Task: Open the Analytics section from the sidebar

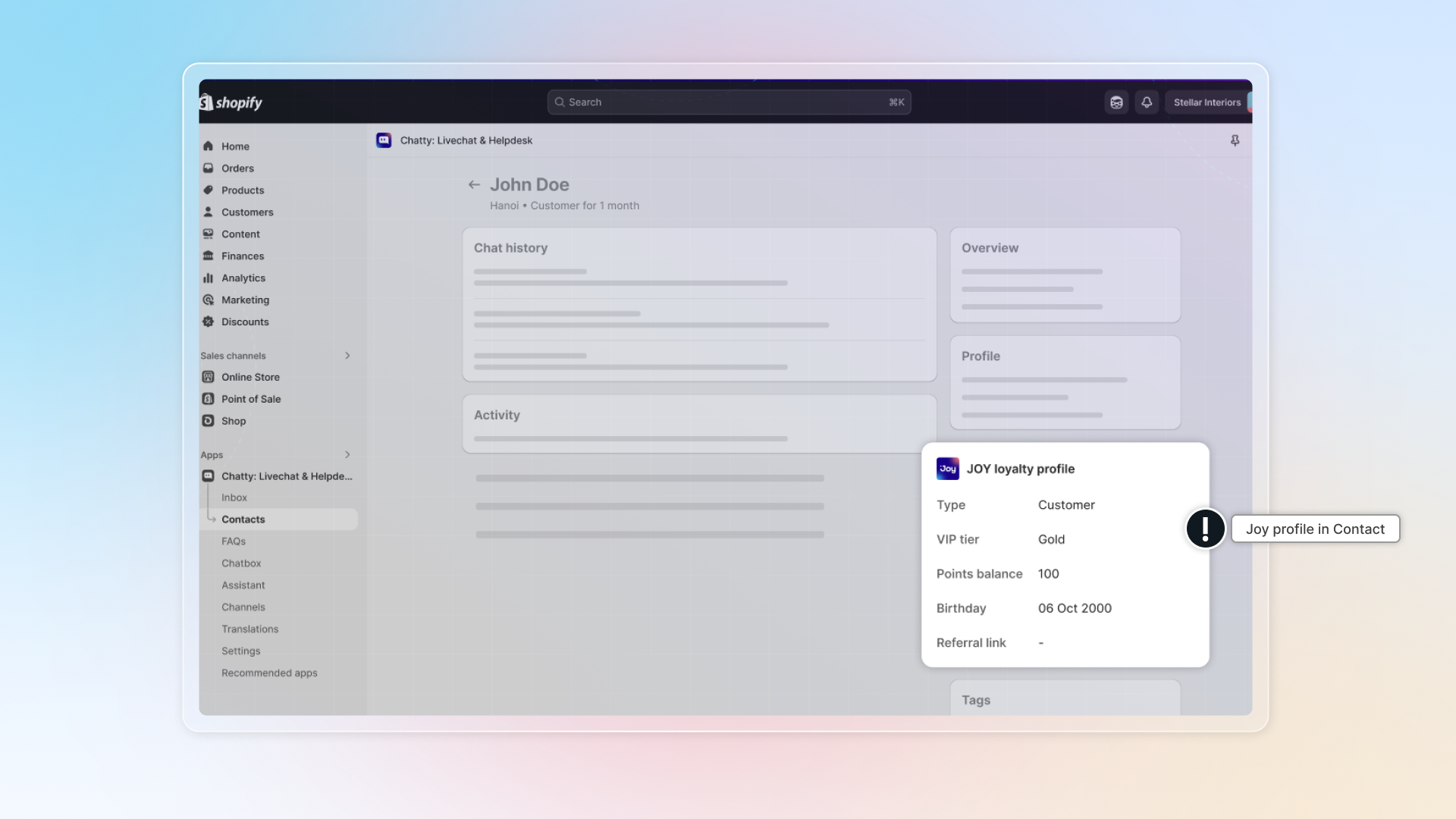Action: click(243, 278)
